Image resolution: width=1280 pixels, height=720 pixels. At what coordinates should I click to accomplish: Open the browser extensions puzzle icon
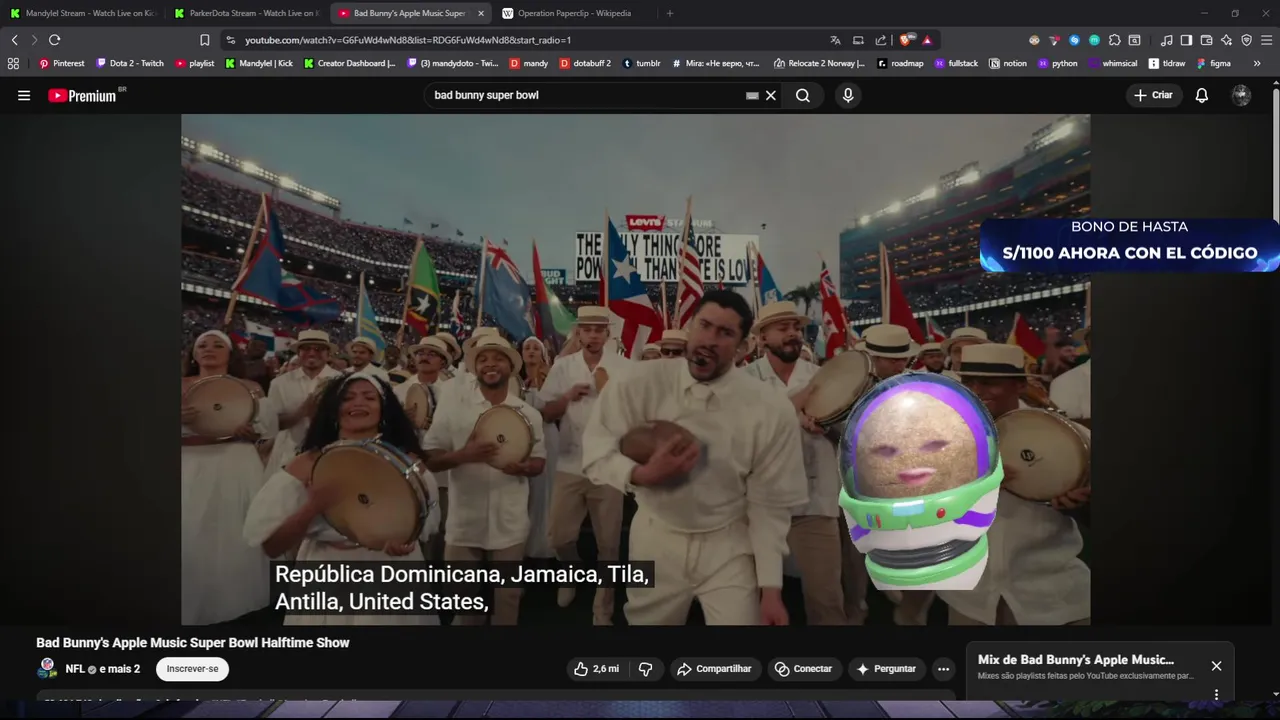click(1114, 40)
